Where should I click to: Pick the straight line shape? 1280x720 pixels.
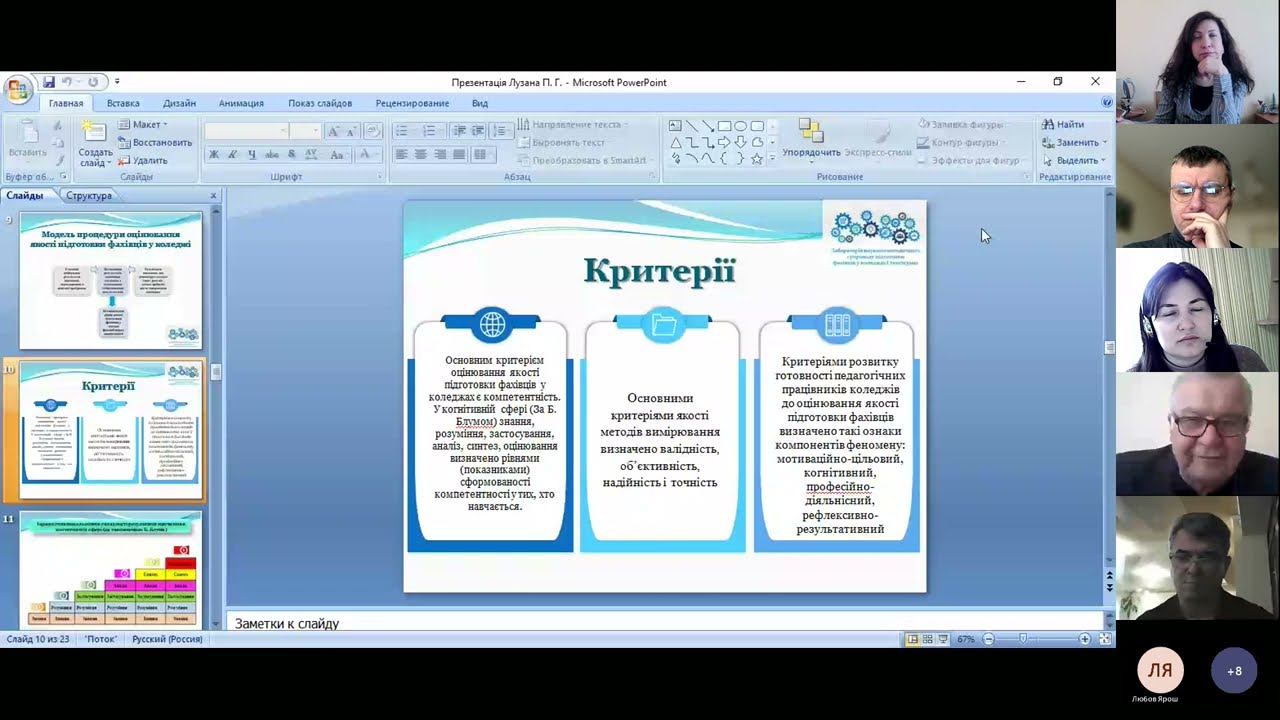pyautogui.click(x=691, y=126)
